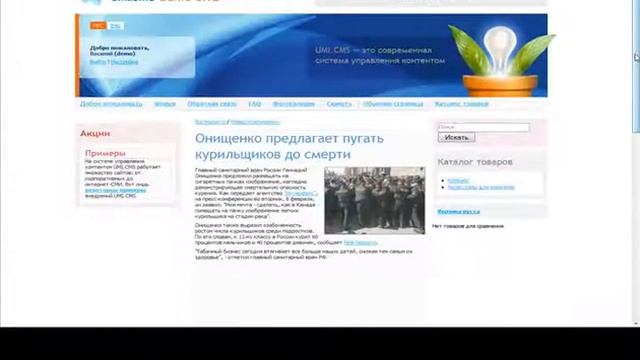Open the Фотогалерея menu item
The width and height of the screenshot is (640, 360).
294,104
